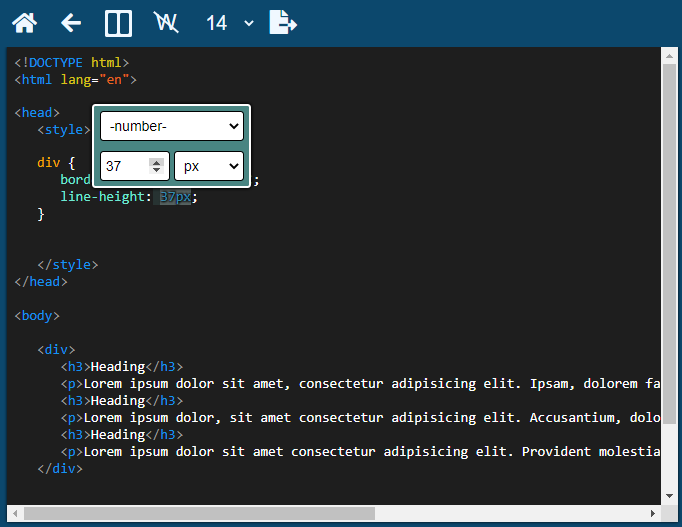Click the closing </div> tag
682x527 pixels.
pos(60,468)
